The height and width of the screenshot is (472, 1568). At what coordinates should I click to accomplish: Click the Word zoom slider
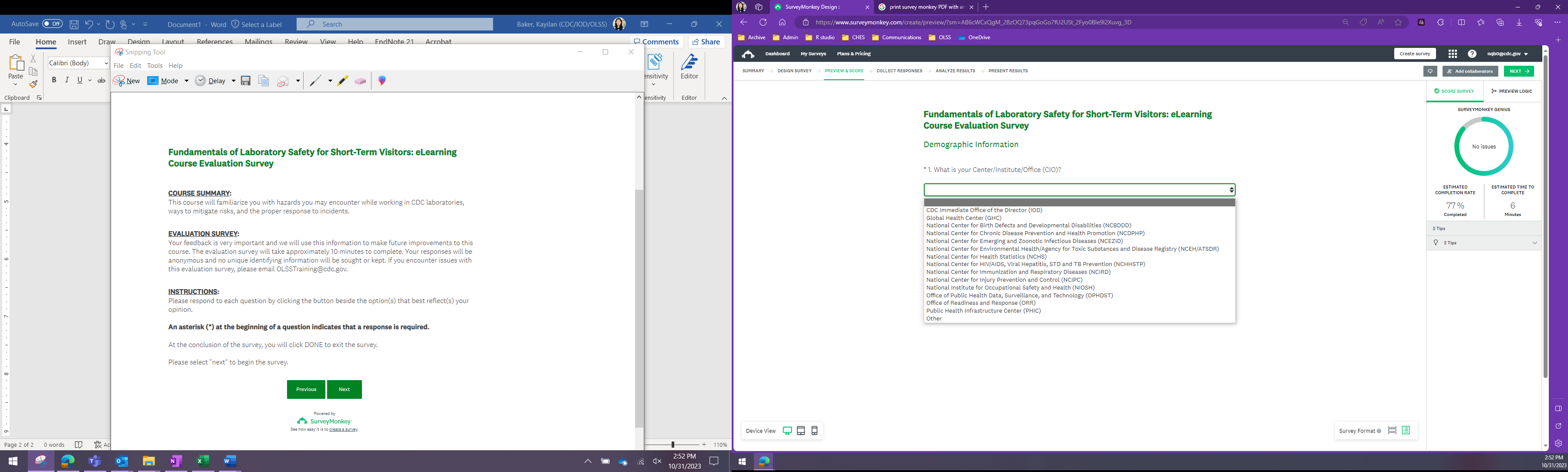(672, 445)
